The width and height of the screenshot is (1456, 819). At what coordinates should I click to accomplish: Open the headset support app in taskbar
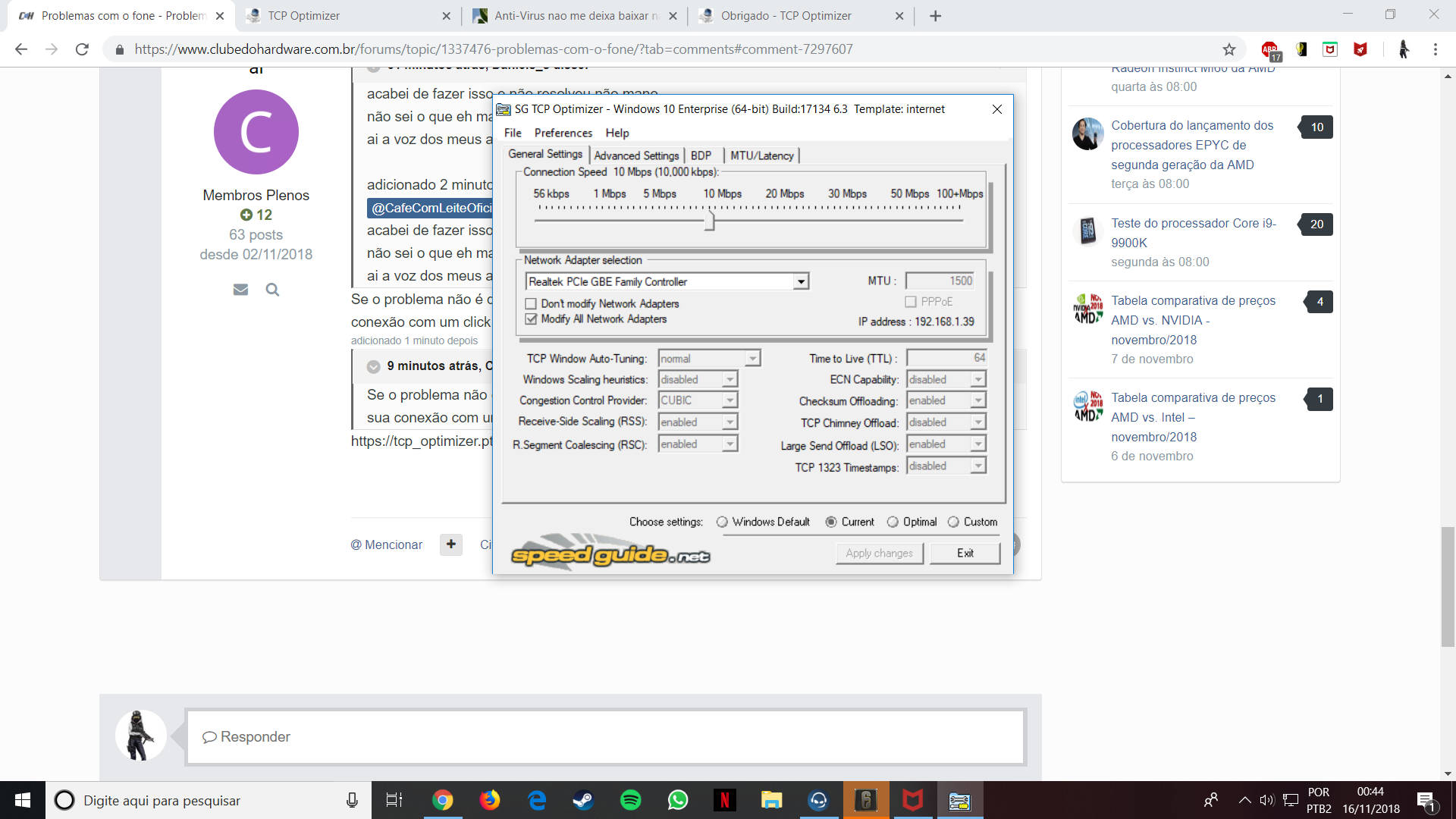(818, 800)
